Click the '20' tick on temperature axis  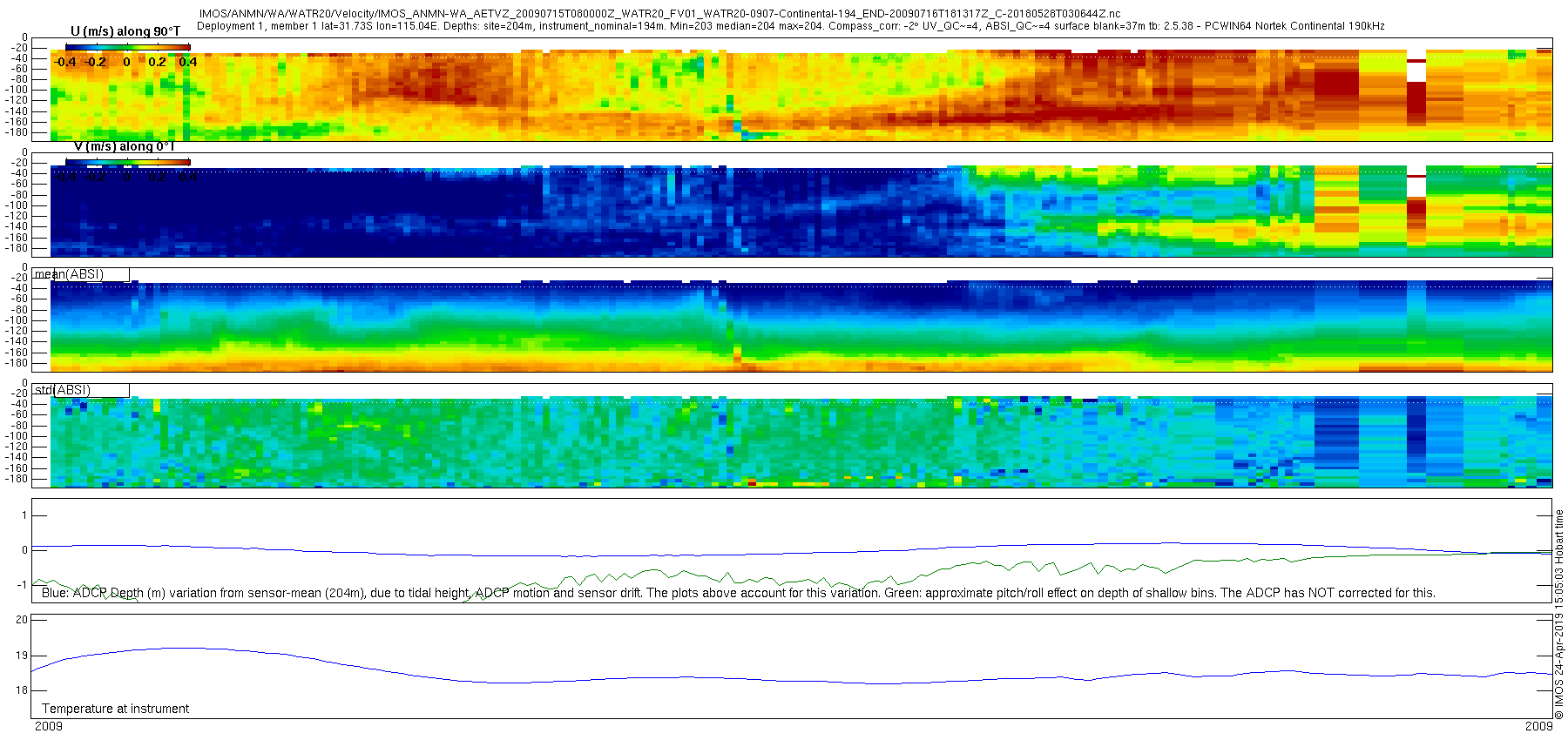(23, 620)
